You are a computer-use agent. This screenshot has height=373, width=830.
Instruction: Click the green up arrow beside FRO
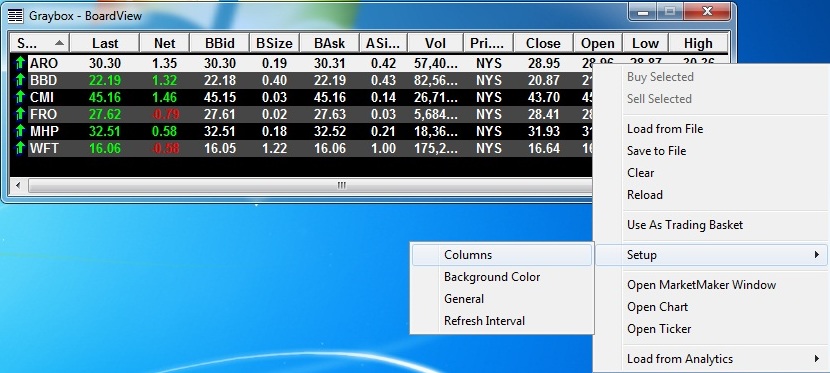tap(20, 114)
